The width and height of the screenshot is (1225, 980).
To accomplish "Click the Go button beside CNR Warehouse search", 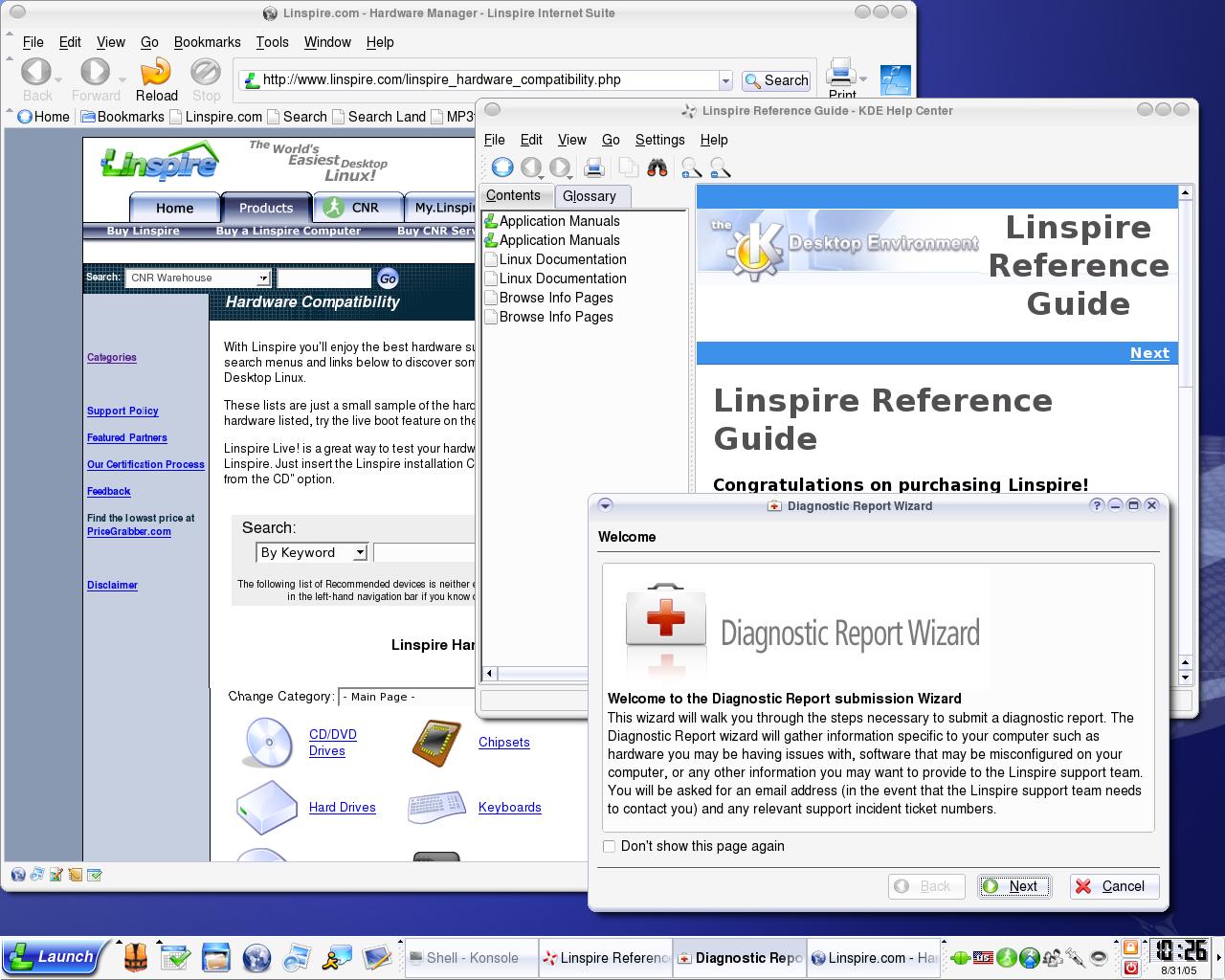I will pos(388,278).
